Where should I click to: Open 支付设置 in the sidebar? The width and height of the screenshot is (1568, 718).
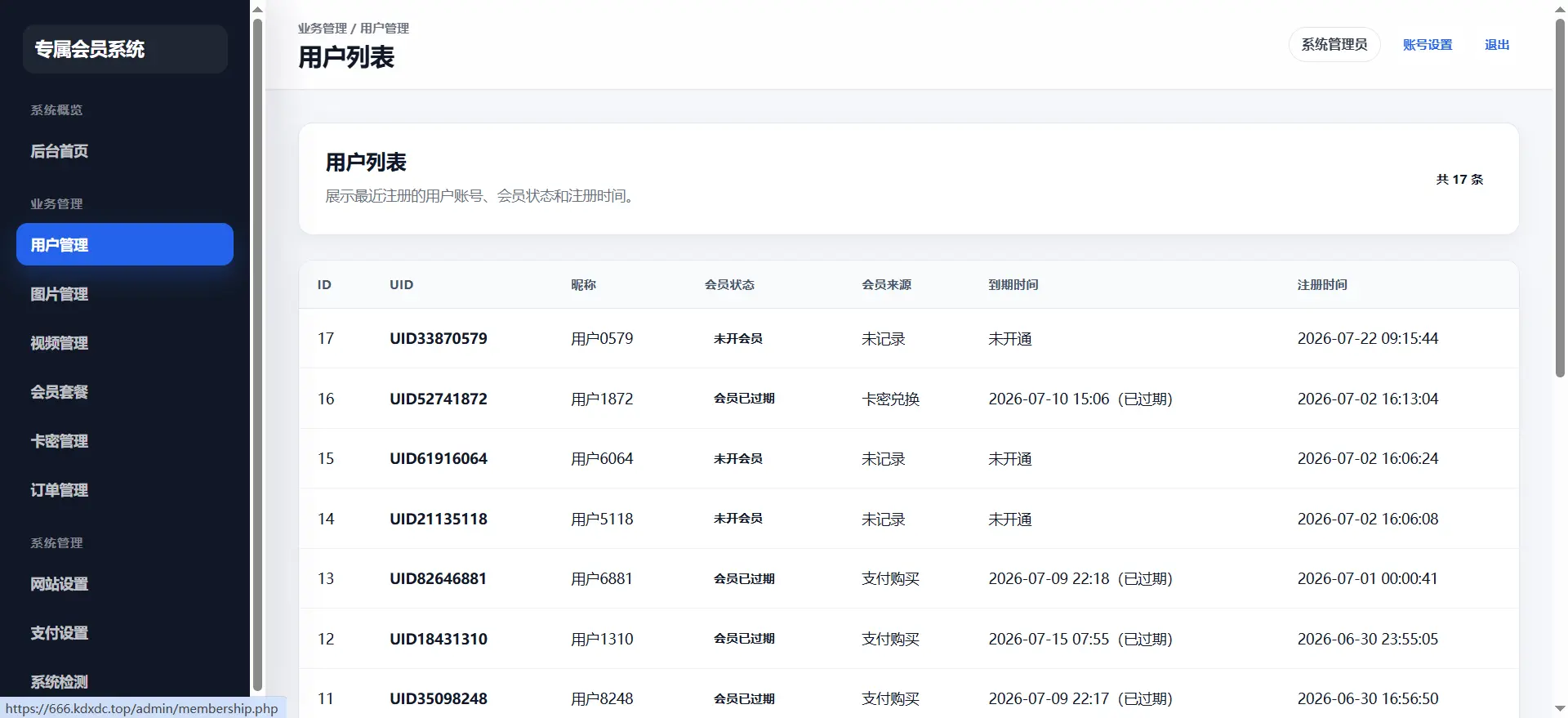tap(125, 633)
